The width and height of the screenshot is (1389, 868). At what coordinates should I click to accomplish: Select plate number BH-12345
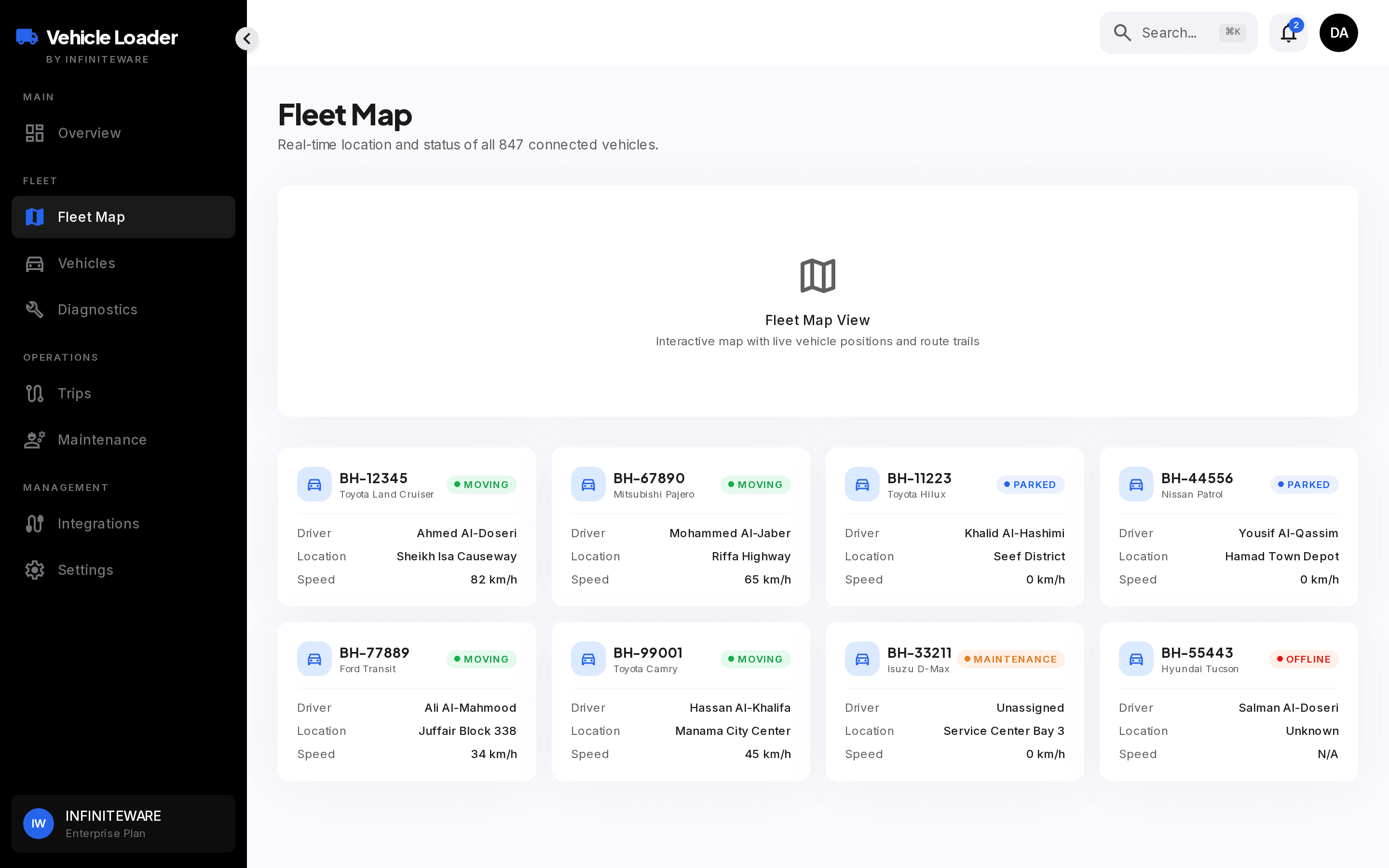pyautogui.click(x=374, y=478)
